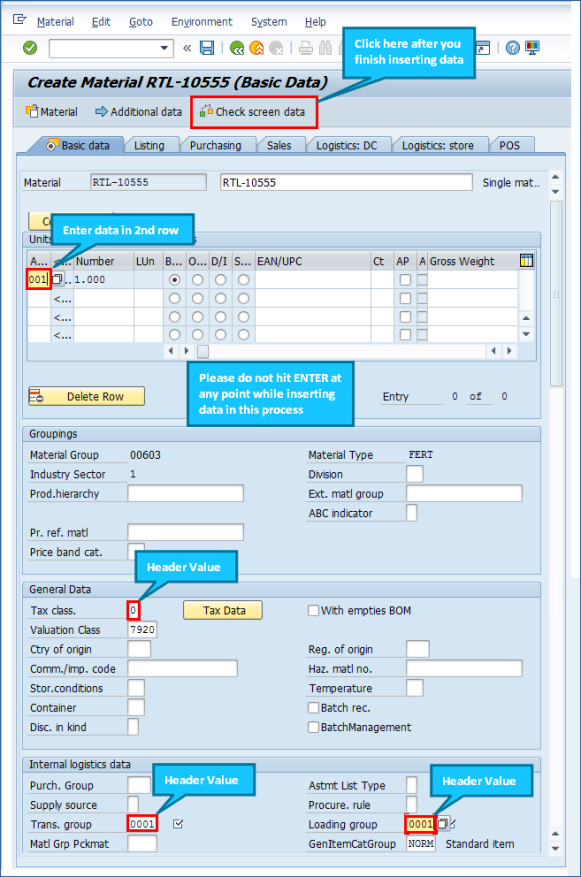581x877 pixels.
Task: Open the Environment menu
Action: click(201, 22)
